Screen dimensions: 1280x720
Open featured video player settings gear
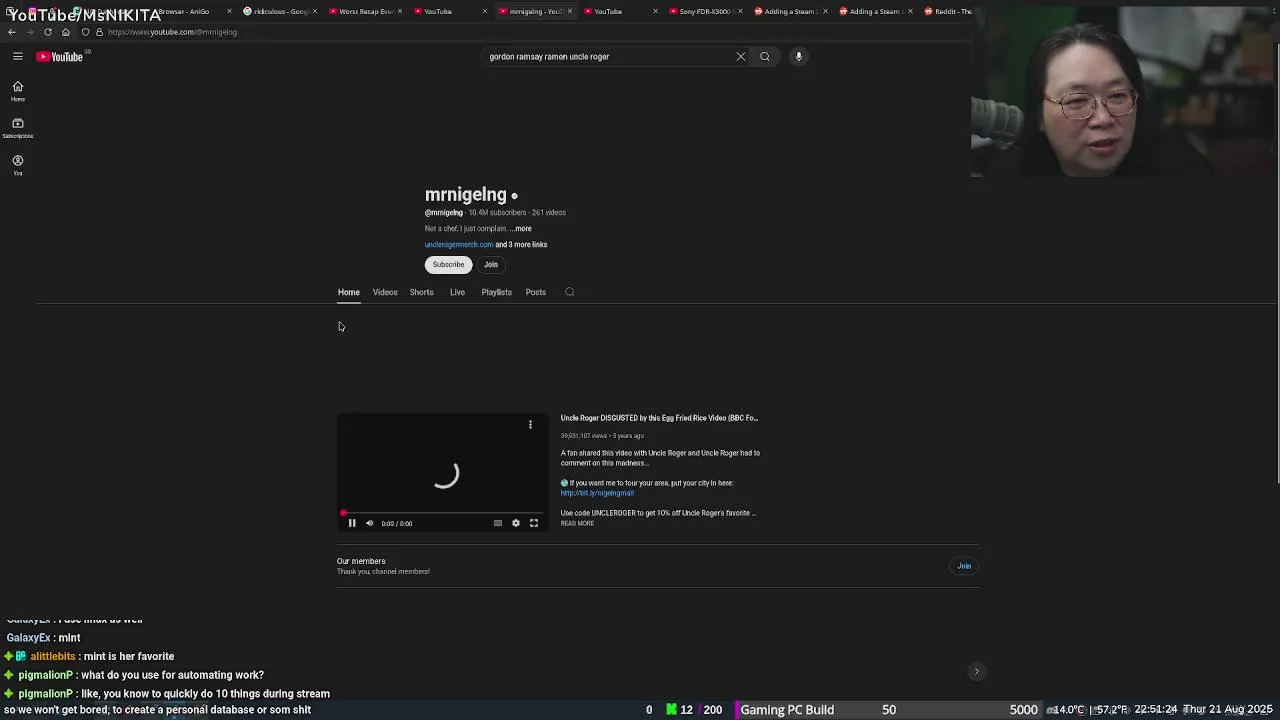pyautogui.click(x=516, y=523)
